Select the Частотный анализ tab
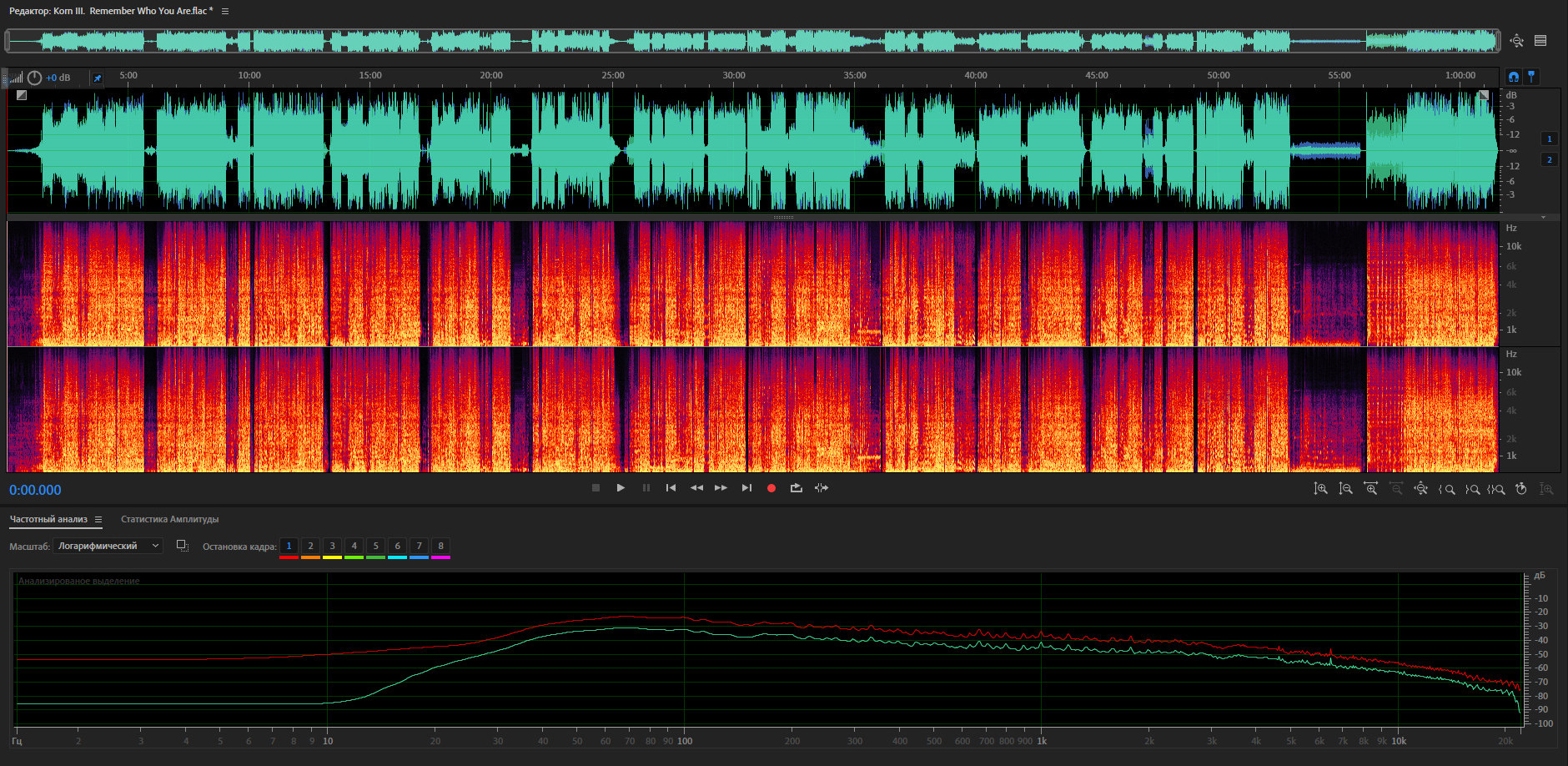1568x766 pixels. pyautogui.click(x=48, y=519)
